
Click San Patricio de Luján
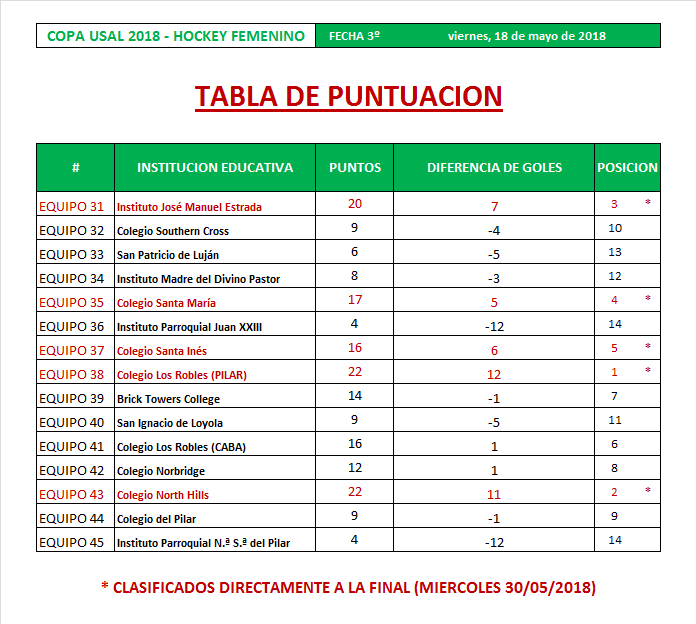[168, 255]
